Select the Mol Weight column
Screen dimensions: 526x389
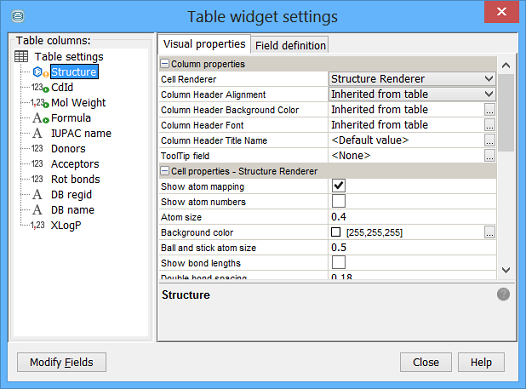(x=78, y=103)
